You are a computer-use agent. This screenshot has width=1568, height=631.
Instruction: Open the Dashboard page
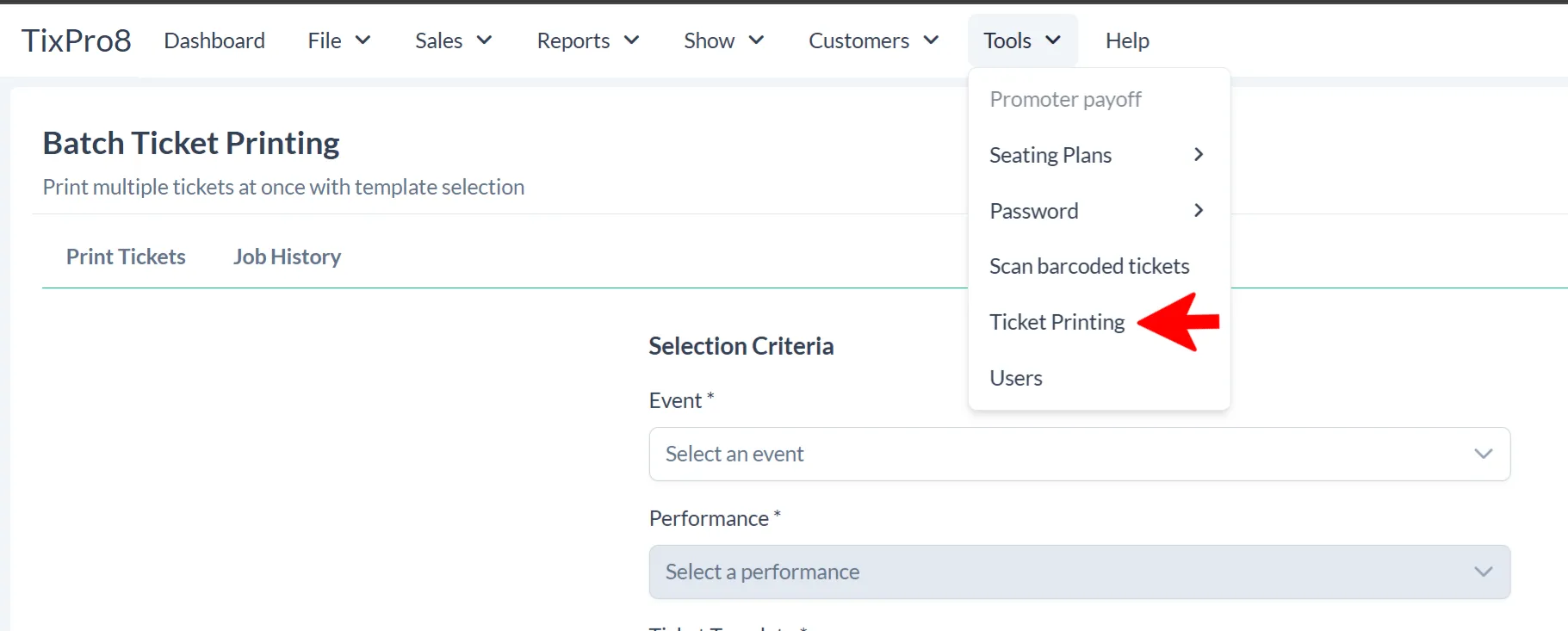pyautogui.click(x=214, y=40)
